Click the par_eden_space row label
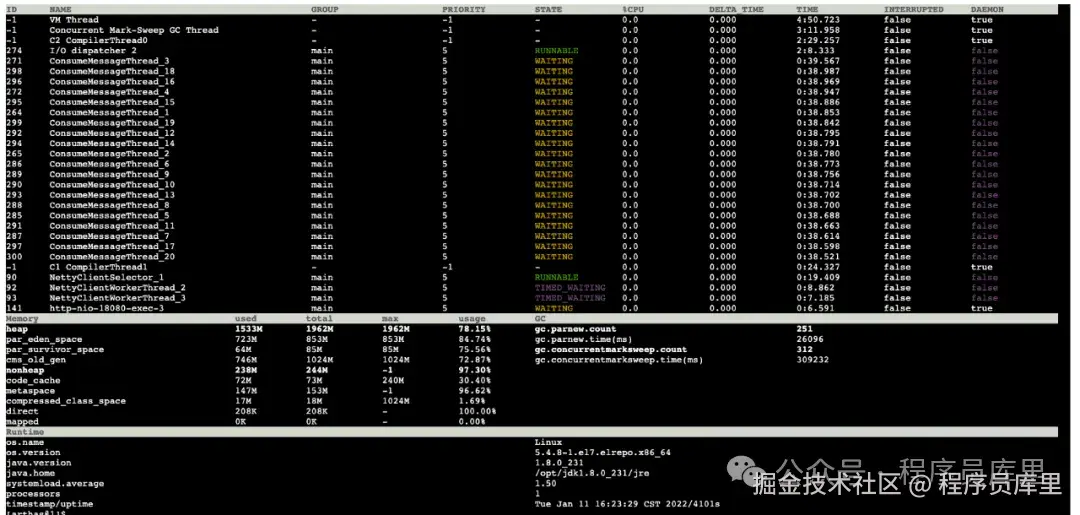This screenshot has height=515, width=1080. click(x=44, y=339)
